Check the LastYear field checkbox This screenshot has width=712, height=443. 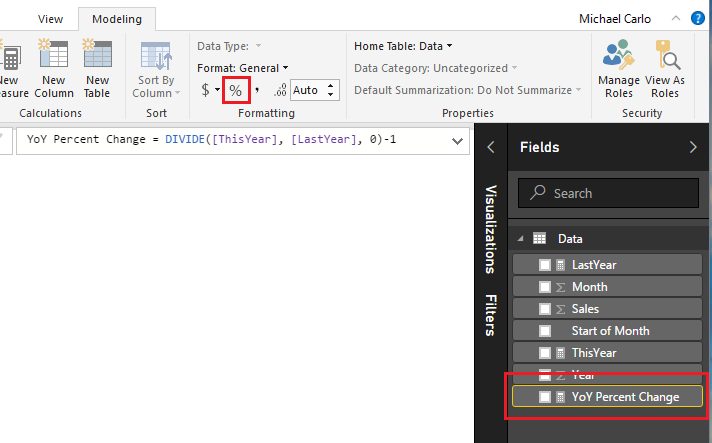(x=545, y=265)
